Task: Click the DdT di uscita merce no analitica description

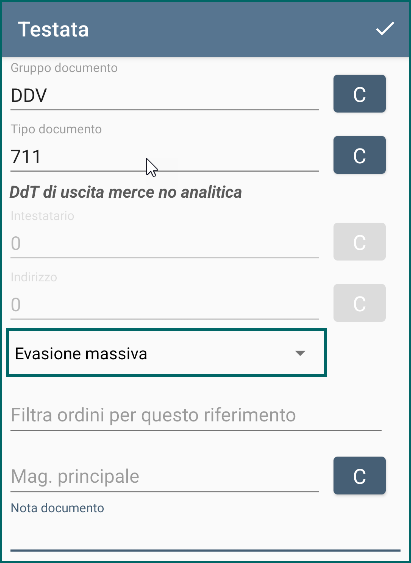Action: pos(126,192)
